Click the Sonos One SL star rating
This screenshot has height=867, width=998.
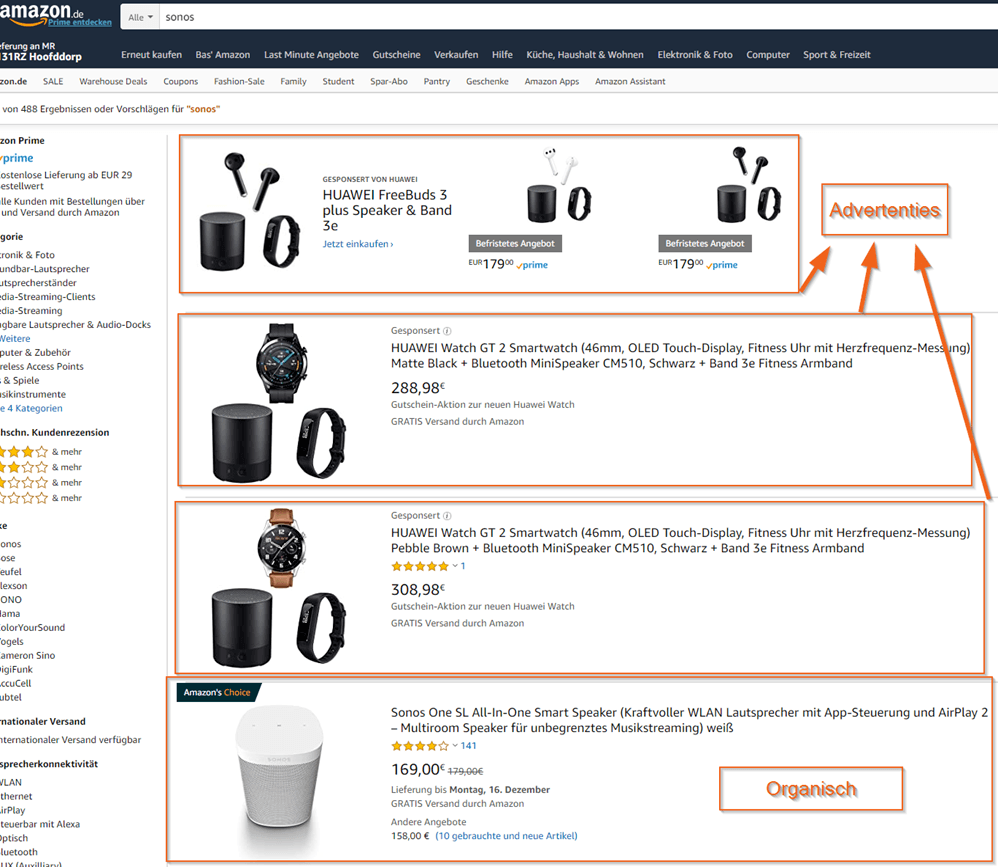point(420,746)
